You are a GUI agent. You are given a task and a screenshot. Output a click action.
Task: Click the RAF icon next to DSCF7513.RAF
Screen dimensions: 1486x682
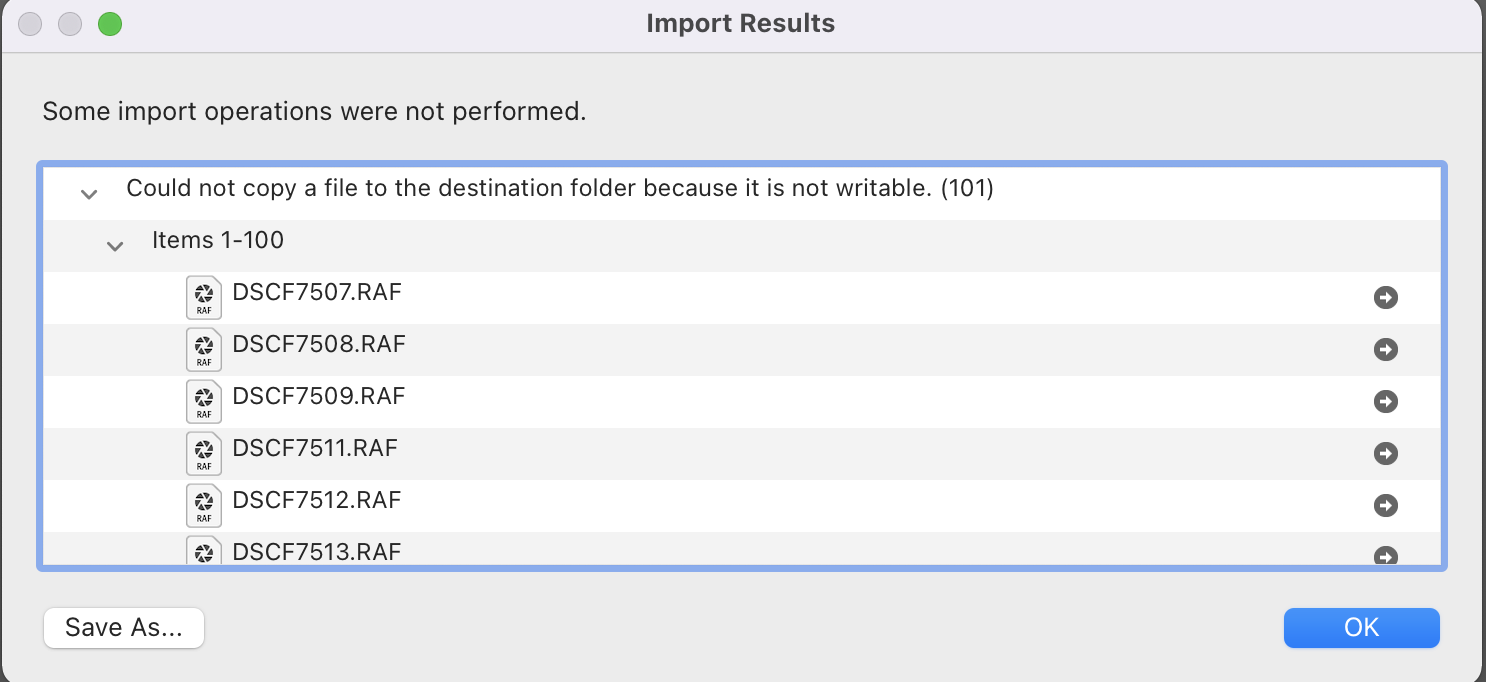pyautogui.click(x=203, y=551)
